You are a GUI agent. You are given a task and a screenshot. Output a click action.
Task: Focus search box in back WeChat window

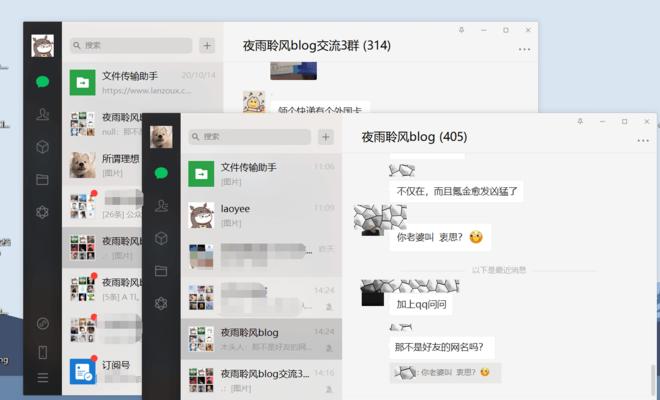click(x=131, y=45)
